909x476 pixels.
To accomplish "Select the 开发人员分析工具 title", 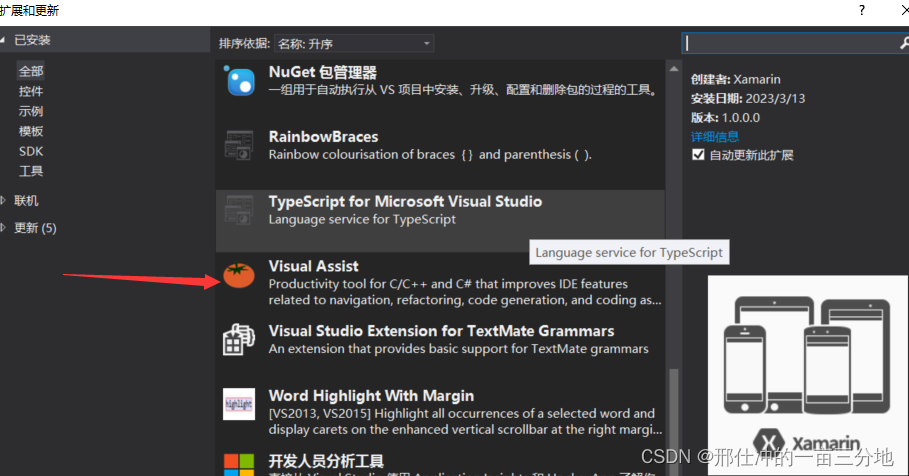I will coord(326,461).
